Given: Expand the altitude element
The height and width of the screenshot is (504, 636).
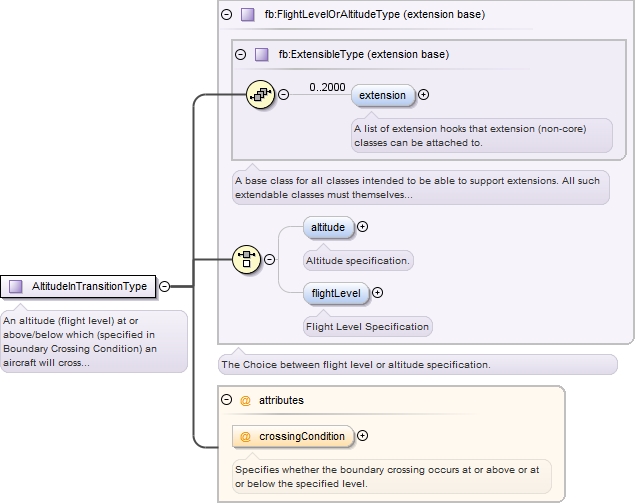Looking at the screenshot, I should pyautogui.click(x=362, y=227).
